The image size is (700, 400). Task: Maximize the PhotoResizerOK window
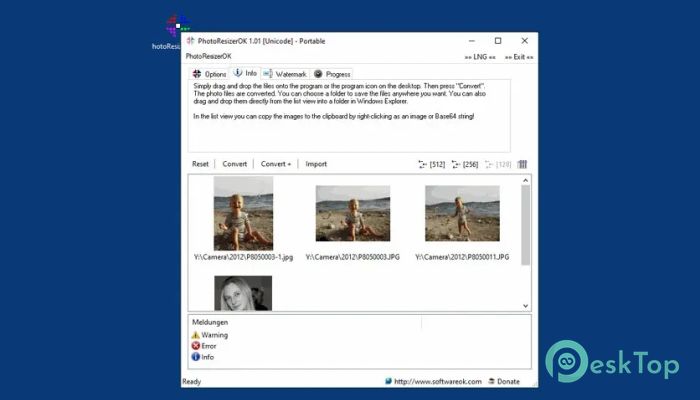click(498, 41)
